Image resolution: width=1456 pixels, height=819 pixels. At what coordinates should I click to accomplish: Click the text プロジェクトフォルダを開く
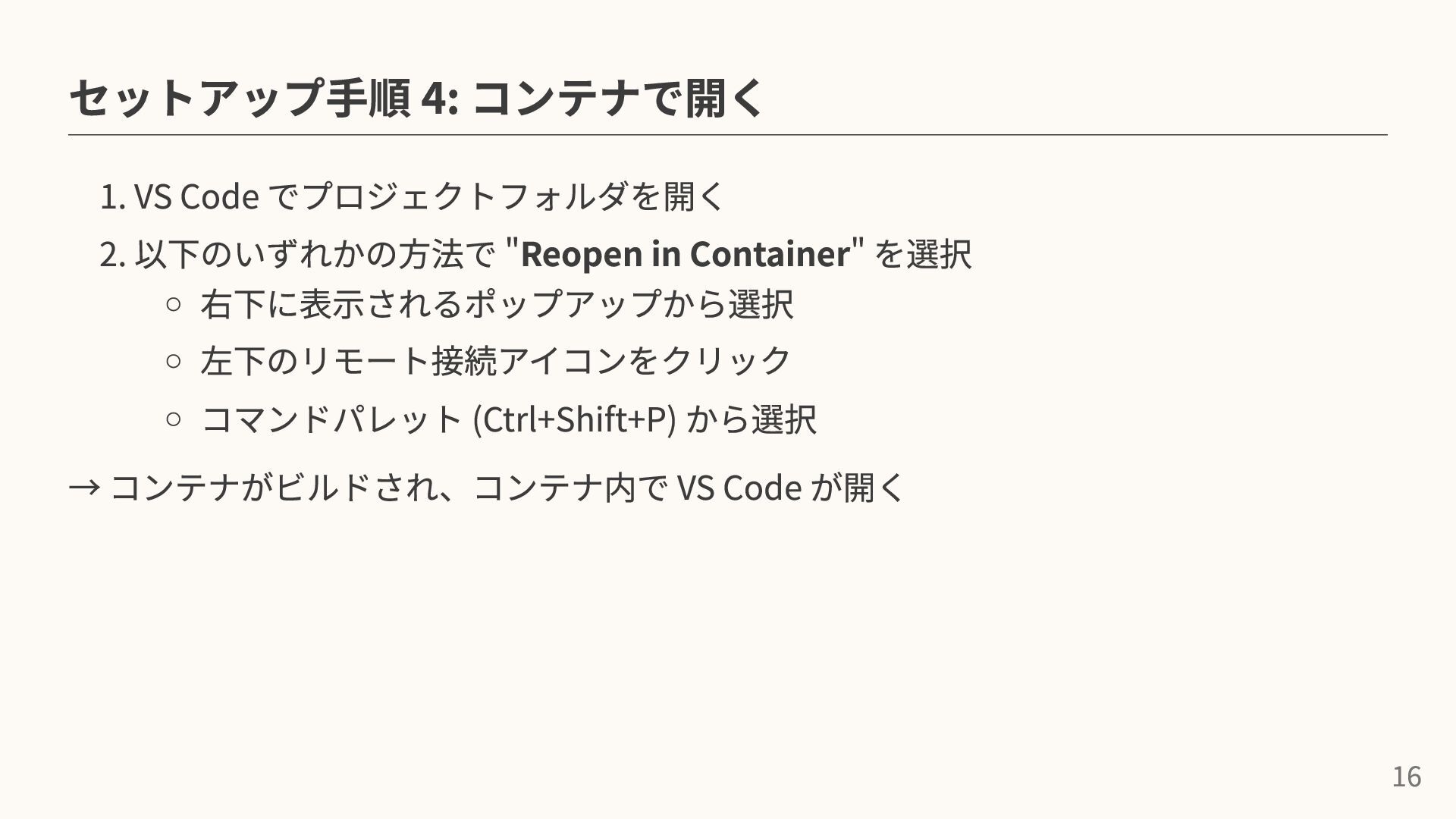pos(513,196)
